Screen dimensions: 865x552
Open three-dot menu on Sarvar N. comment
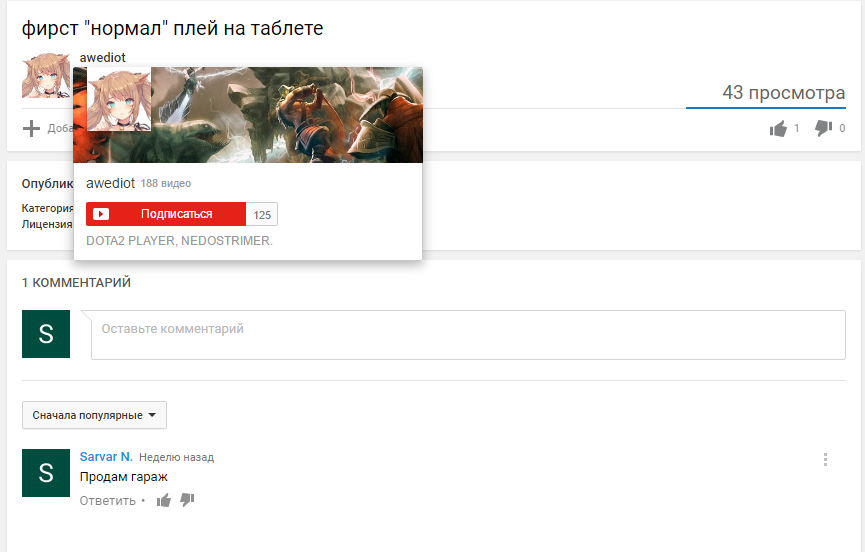tap(825, 459)
